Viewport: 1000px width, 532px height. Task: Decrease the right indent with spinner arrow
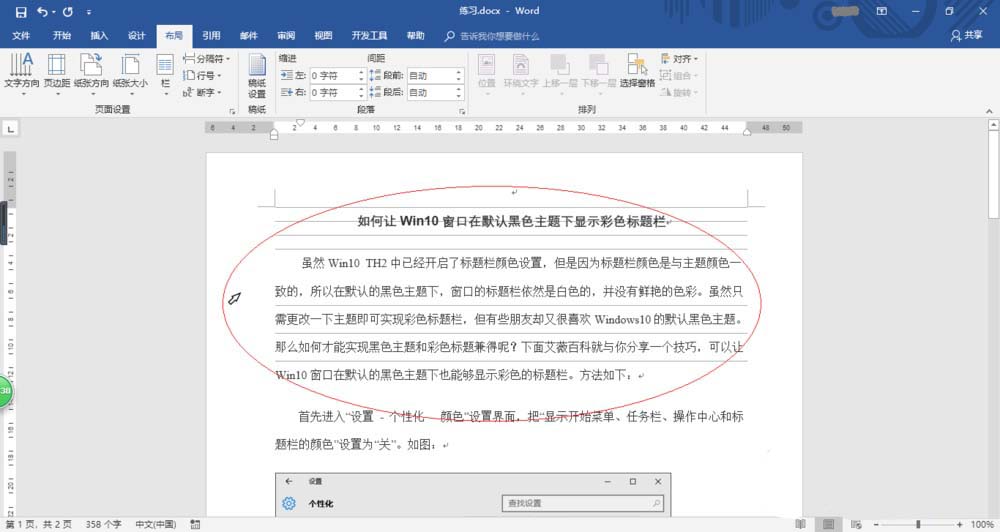tap(362, 96)
